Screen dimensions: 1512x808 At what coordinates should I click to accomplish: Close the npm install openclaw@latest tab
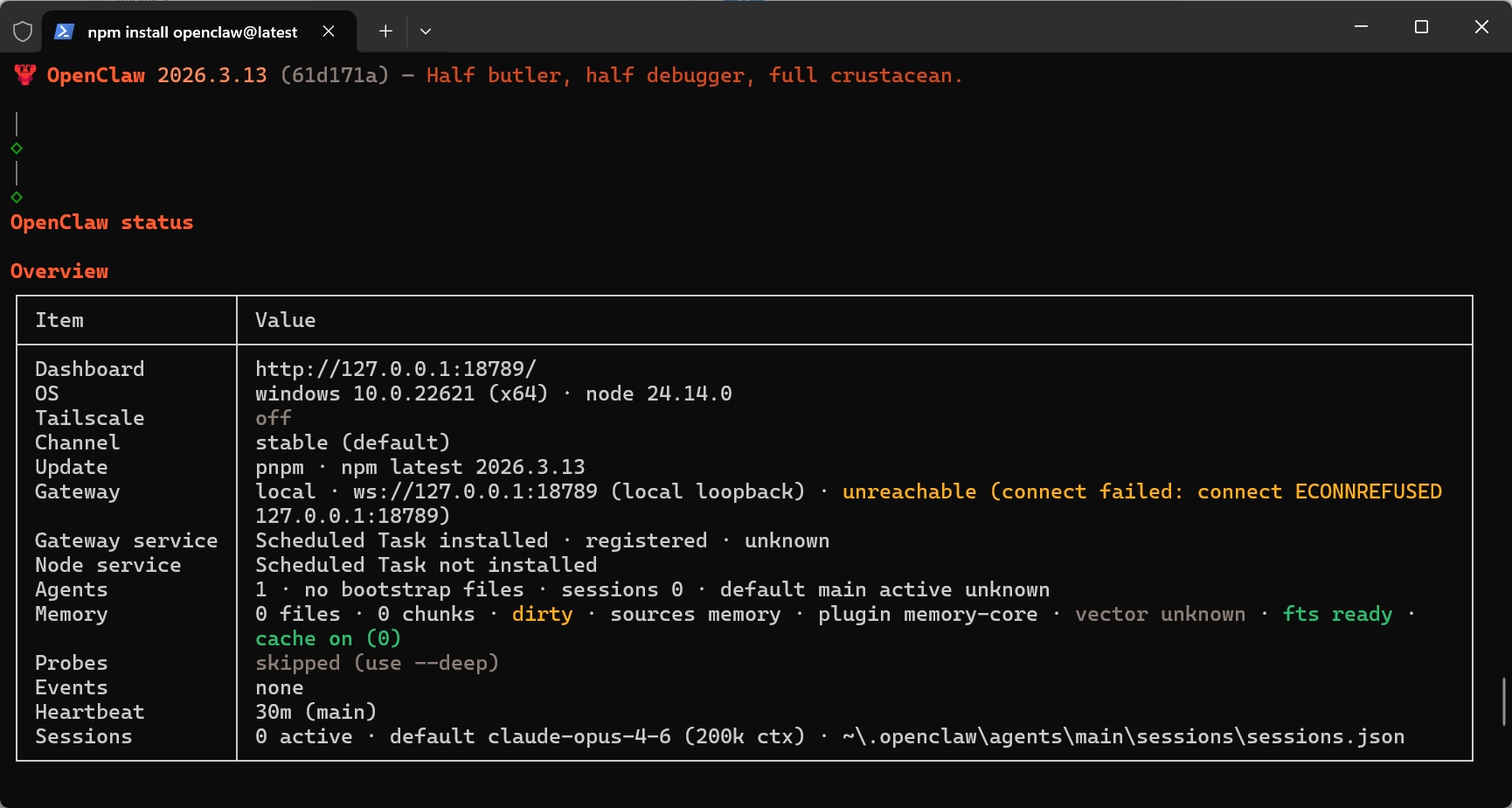pyautogui.click(x=329, y=31)
